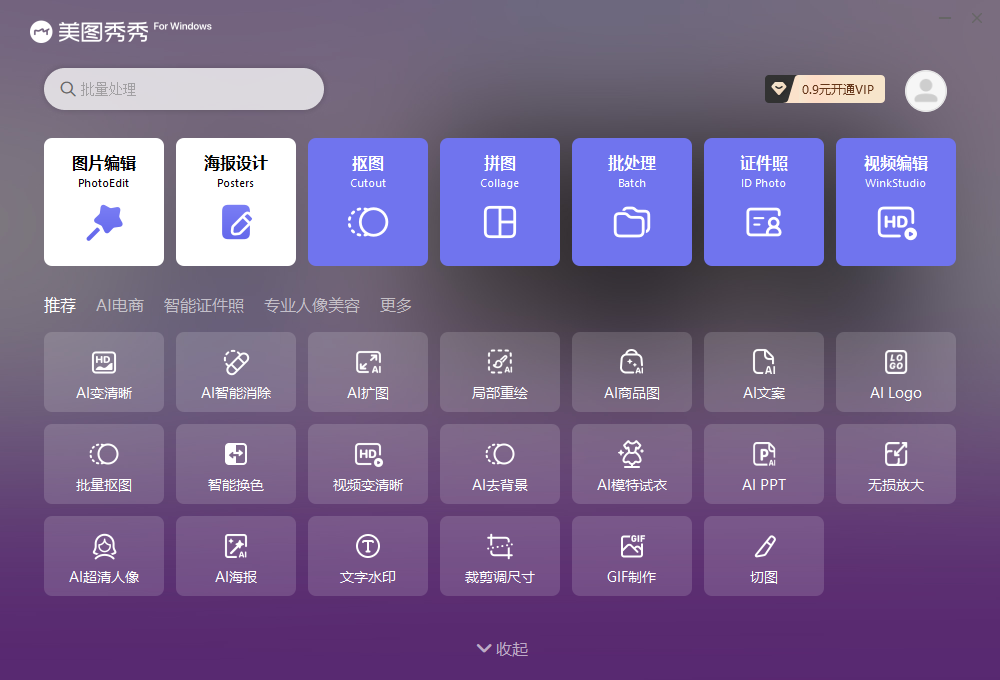Open the 证件照 ID Photo tool
The width and height of the screenshot is (1000, 680).
(763, 201)
